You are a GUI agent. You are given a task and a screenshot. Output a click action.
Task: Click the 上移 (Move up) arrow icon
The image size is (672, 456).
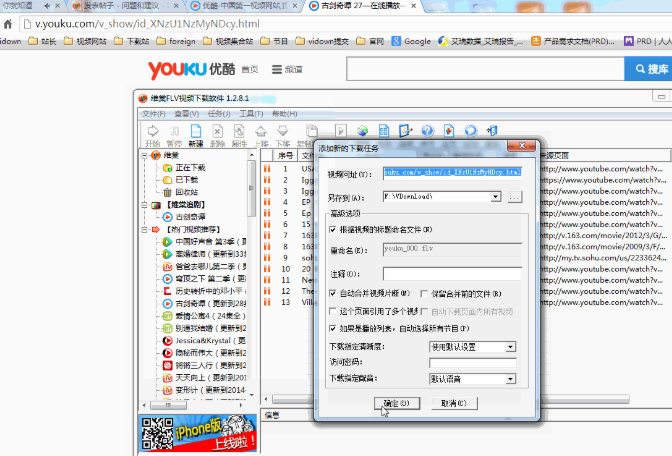261,133
